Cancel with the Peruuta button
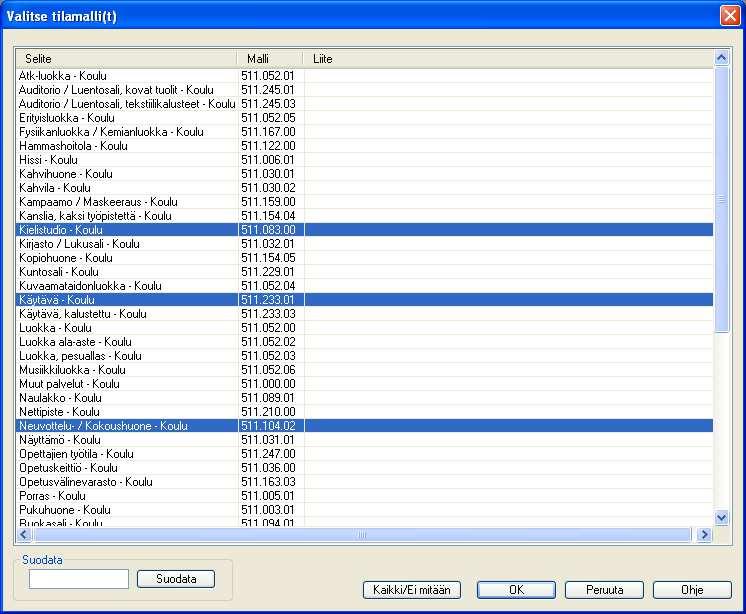This screenshot has width=746, height=614. [604, 590]
